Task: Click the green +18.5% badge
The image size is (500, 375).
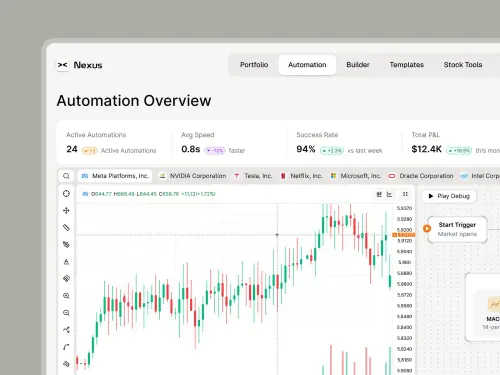Action: 459,151
